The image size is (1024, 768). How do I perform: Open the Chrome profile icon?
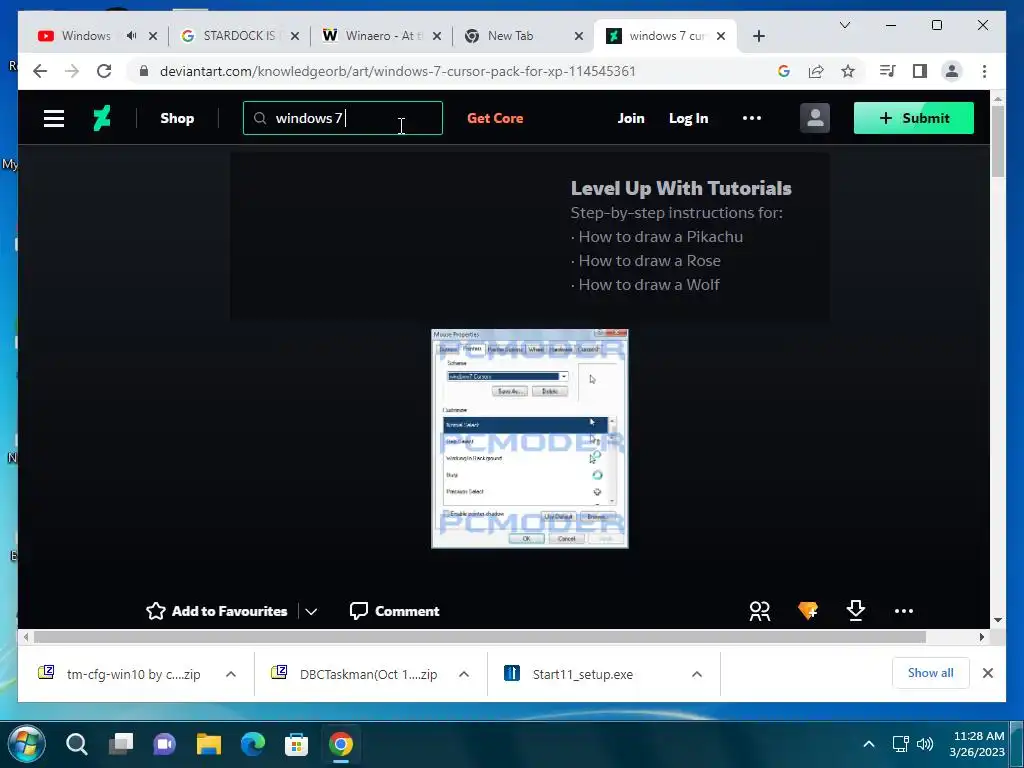click(x=952, y=71)
